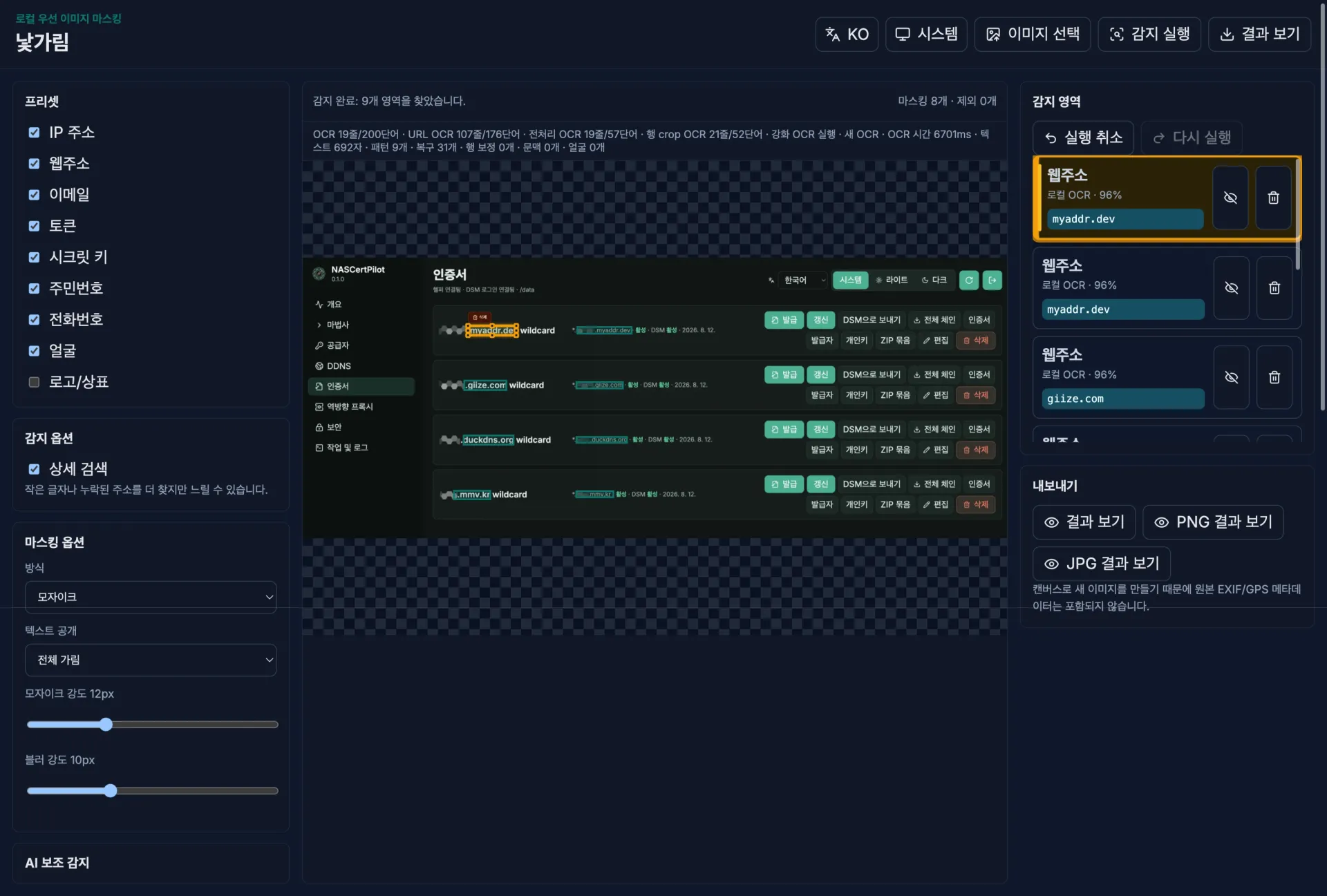Click the 다시 실행 redo button
Image resolution: width=1327 pixels, height=896 pixels.
coord(1192,137)
